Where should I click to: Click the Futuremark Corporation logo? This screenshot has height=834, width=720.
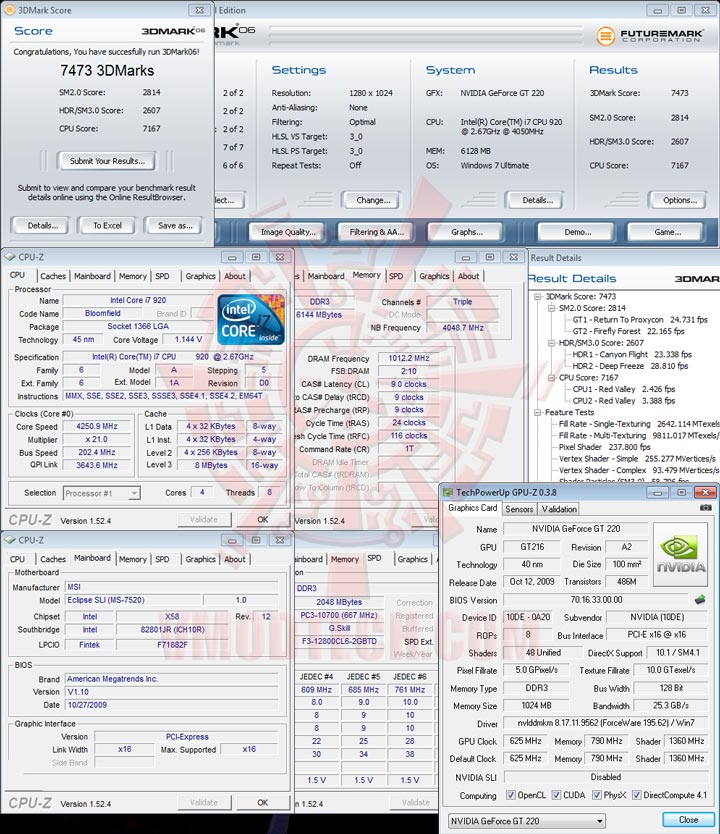pyautogui.click(x=650, y=36)
